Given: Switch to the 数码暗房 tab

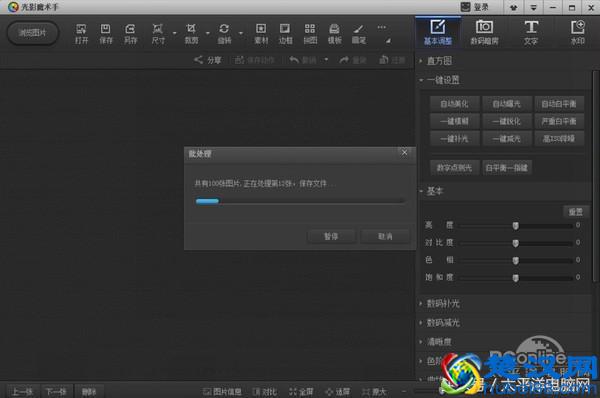Looking at the screenshot, I should pos(484,32).
